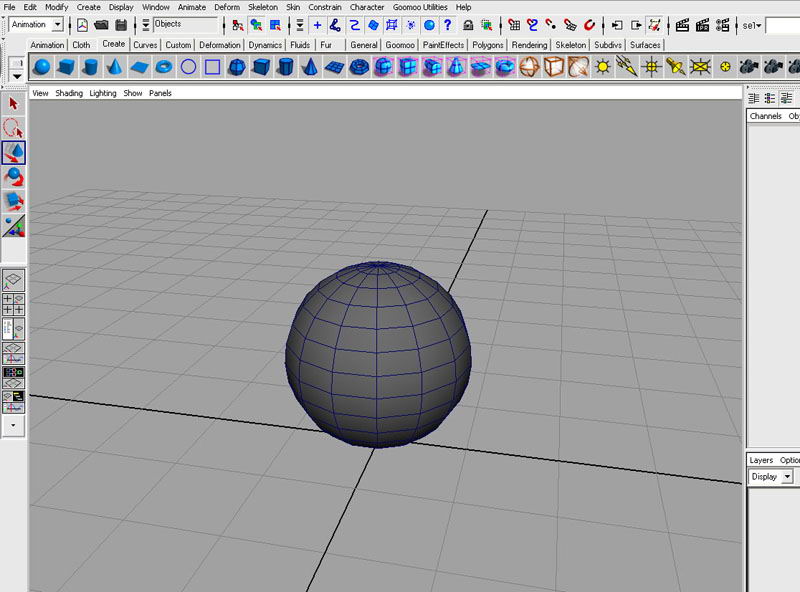Switch to the Polygons shelf tab

click(488, 45)
